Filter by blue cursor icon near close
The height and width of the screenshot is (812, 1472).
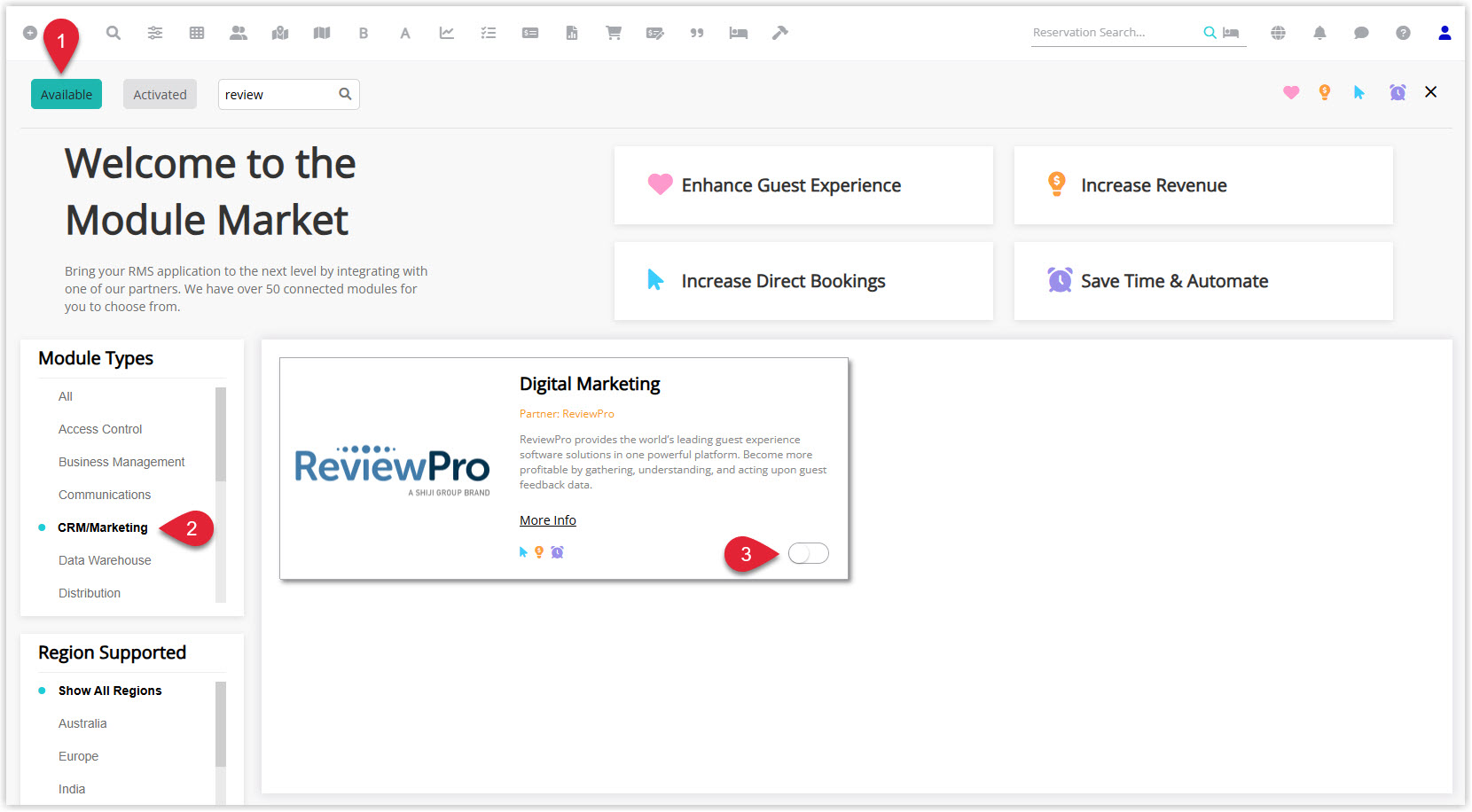(1358, 92)
